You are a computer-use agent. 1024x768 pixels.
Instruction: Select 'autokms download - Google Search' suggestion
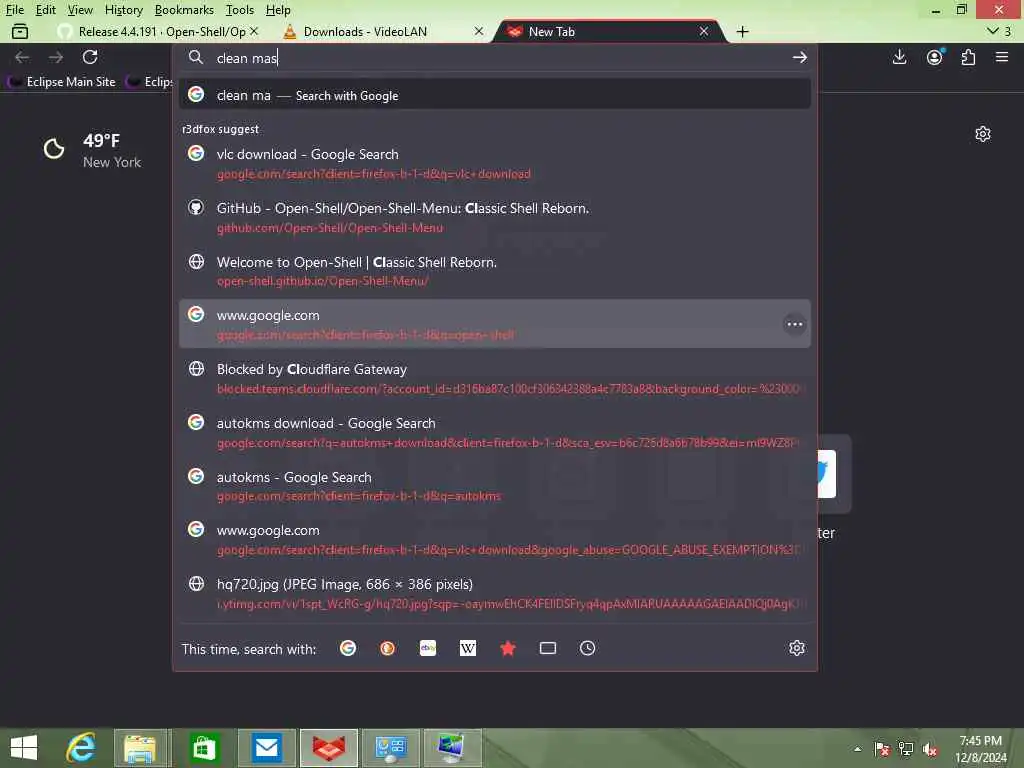click(494, 432)
